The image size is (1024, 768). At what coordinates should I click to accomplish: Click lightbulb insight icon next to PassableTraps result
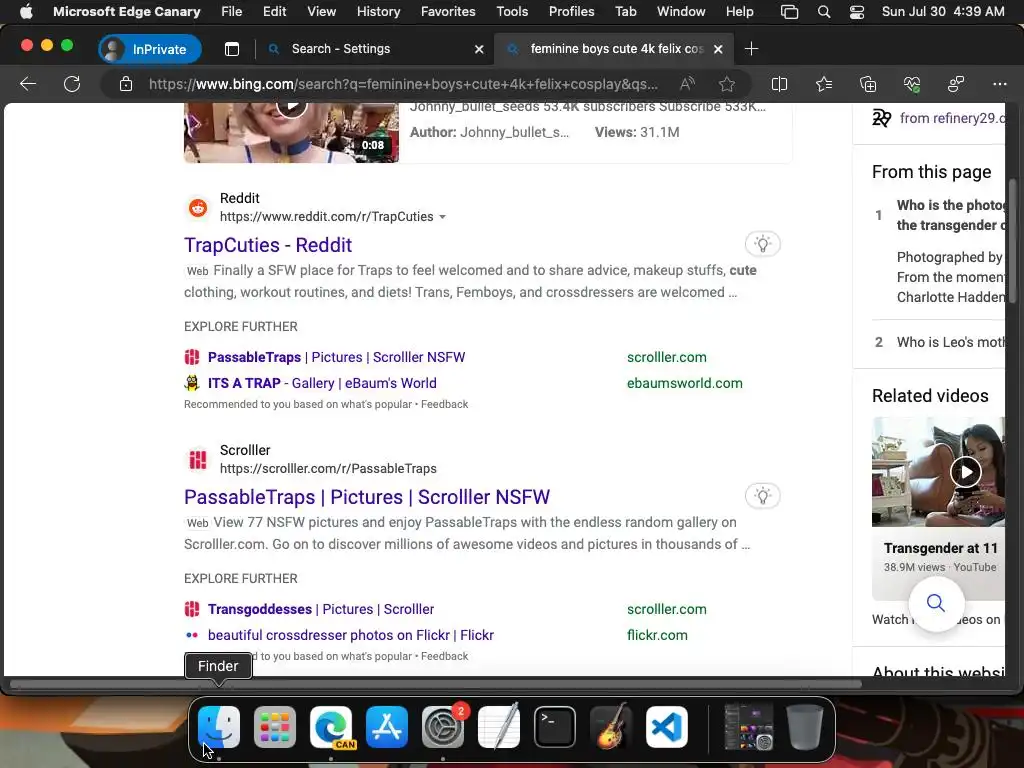(762, 496)
